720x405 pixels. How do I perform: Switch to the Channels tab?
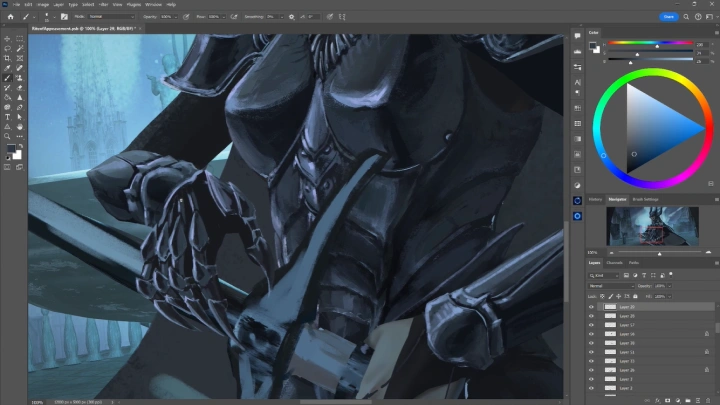(x=614, y=263)
